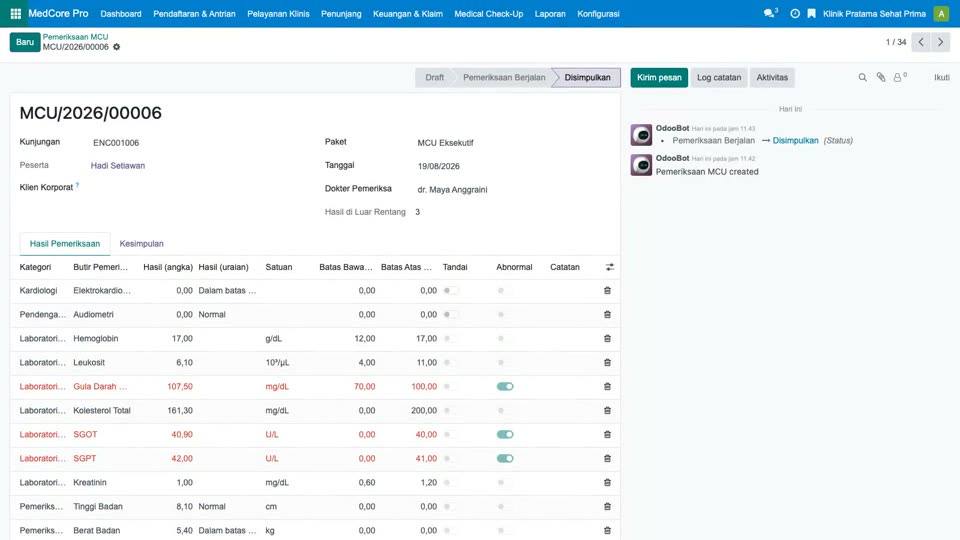The width and height of the screenshot is (960, 540).
Task: Open attachments paperclip icon
Action: pyautogui.click(x=880, y=78)
